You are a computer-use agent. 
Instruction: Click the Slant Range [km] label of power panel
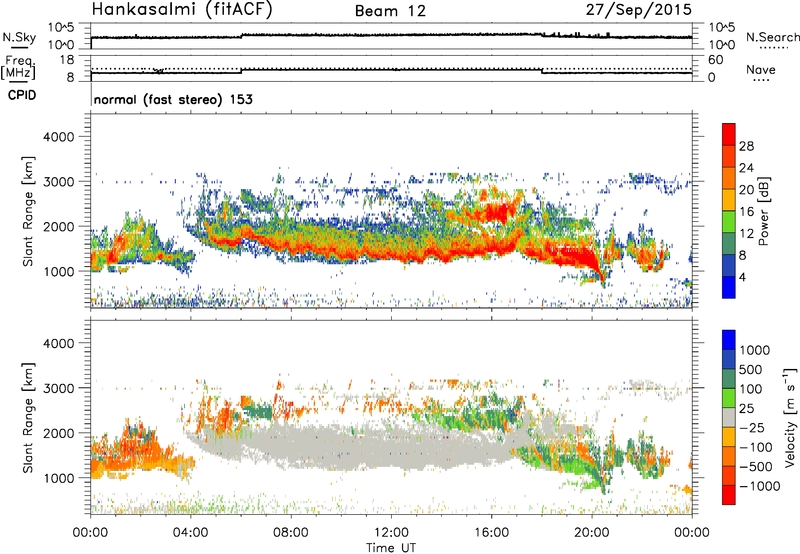click(x=28, y=211)
